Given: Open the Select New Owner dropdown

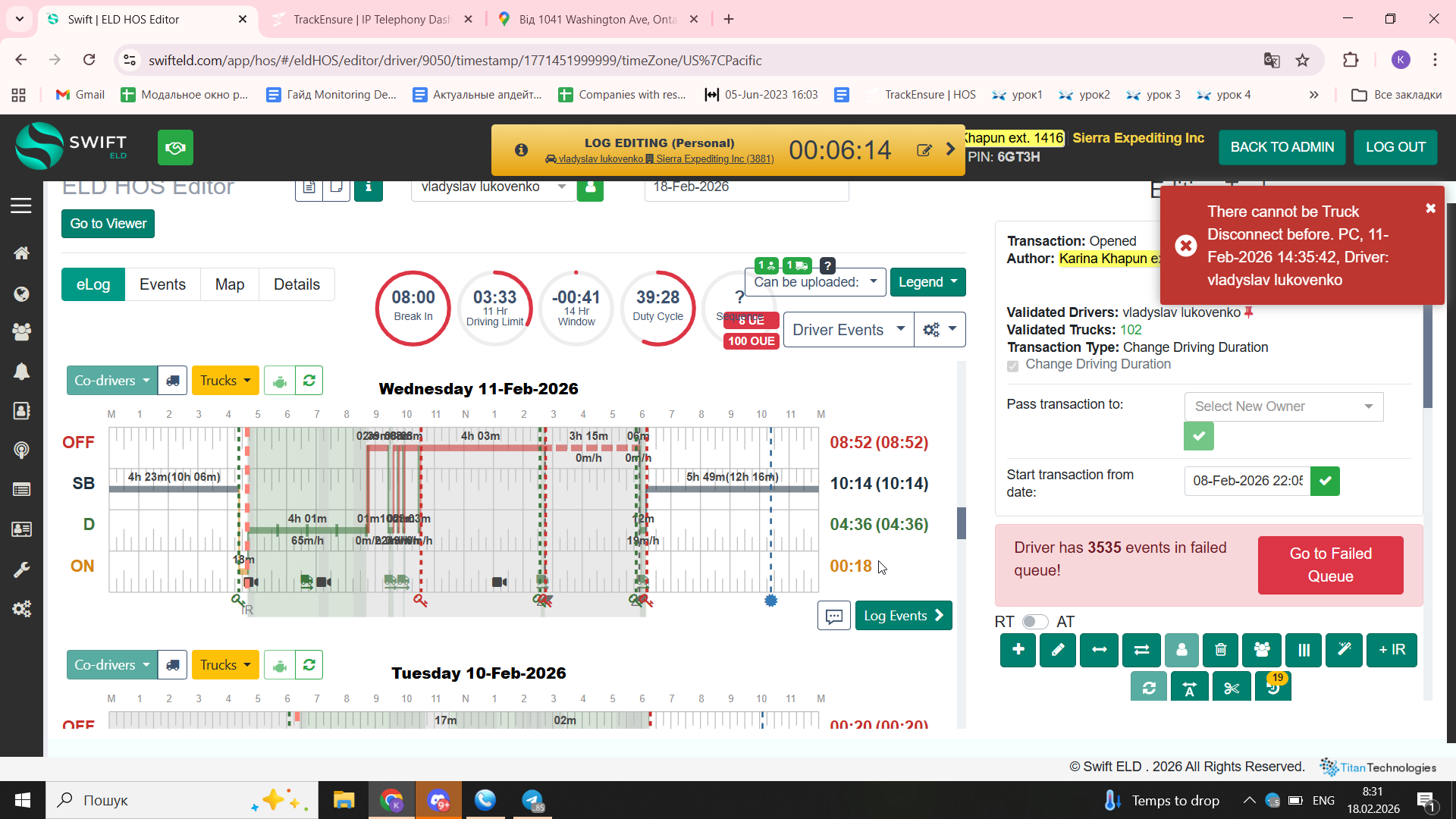Looking at the screenshot, I should (x=1283, y=406).
